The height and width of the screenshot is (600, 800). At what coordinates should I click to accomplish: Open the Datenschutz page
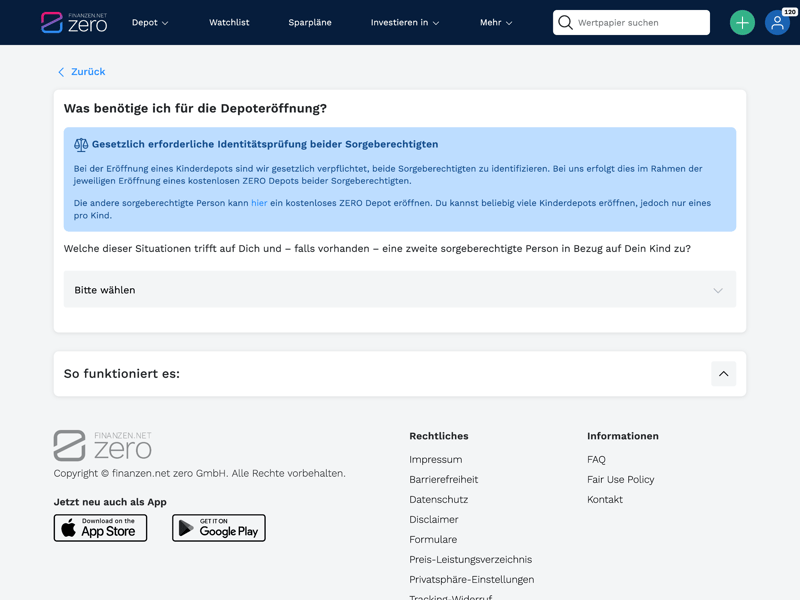[438, 500]
